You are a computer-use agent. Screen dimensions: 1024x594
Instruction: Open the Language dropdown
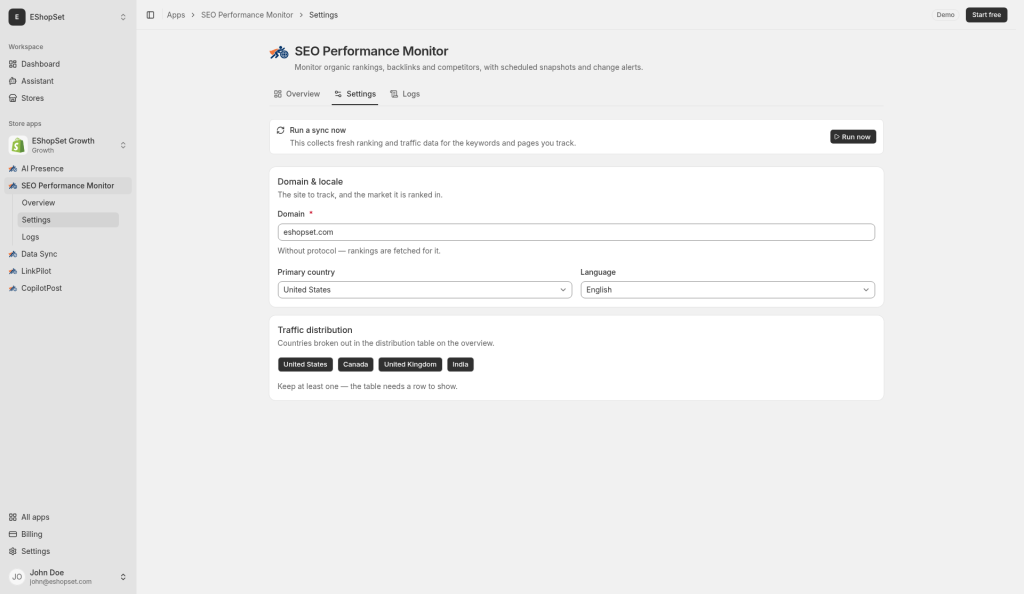coord(728,290)
